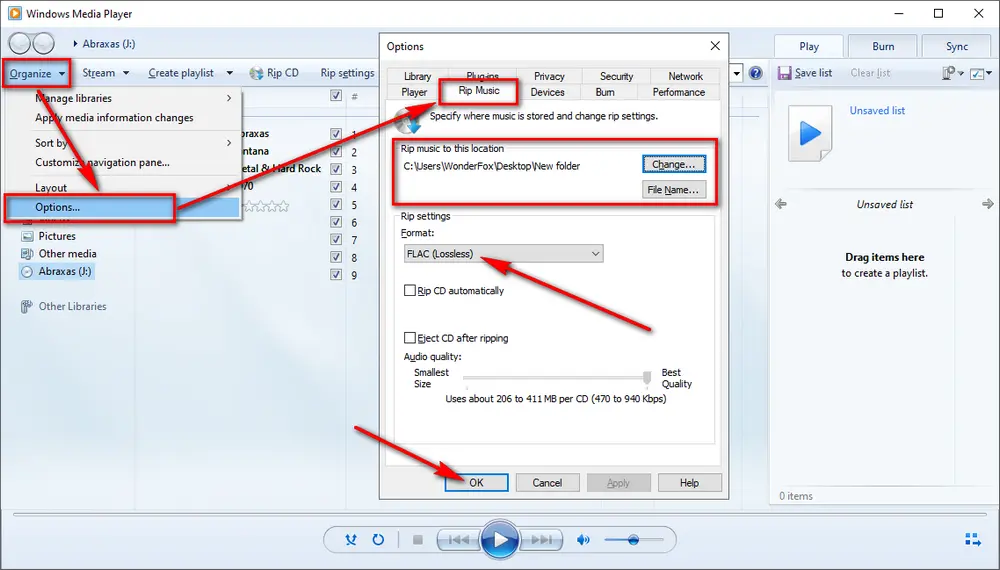1000x570 pixels.
Task: Toggle the repeat playback icon
Action: pyautogui.click(x=378, y=540)
